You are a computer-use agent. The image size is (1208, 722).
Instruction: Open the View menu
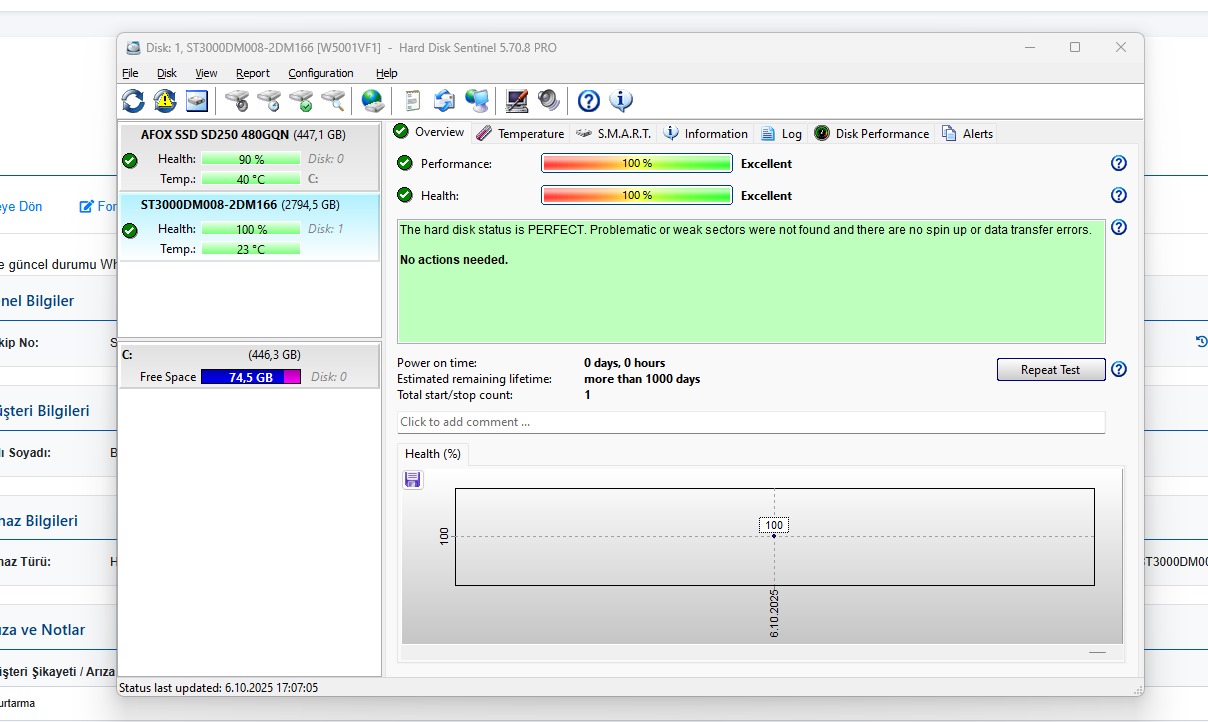click(x=206, y=73)
